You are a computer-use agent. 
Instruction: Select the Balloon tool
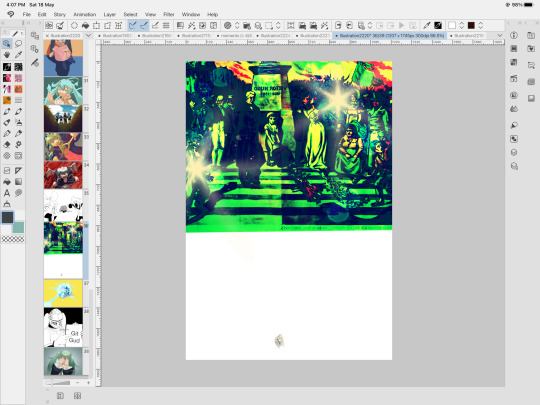(18, 193)
